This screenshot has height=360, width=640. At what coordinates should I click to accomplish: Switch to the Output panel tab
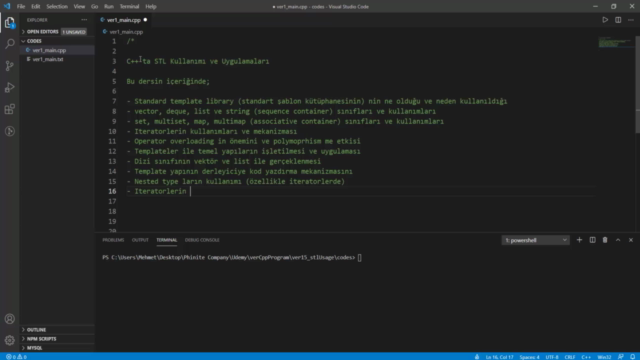[x=140, y=240]
